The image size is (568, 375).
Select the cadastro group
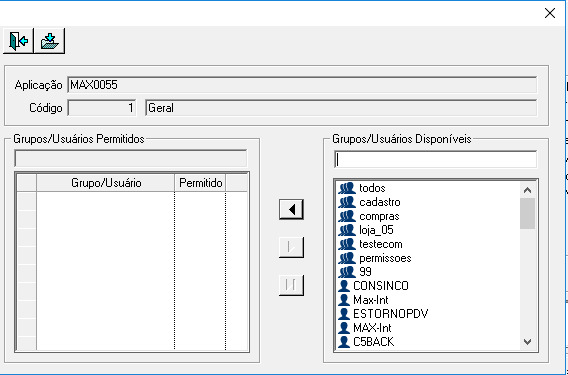tap(380, 202)
